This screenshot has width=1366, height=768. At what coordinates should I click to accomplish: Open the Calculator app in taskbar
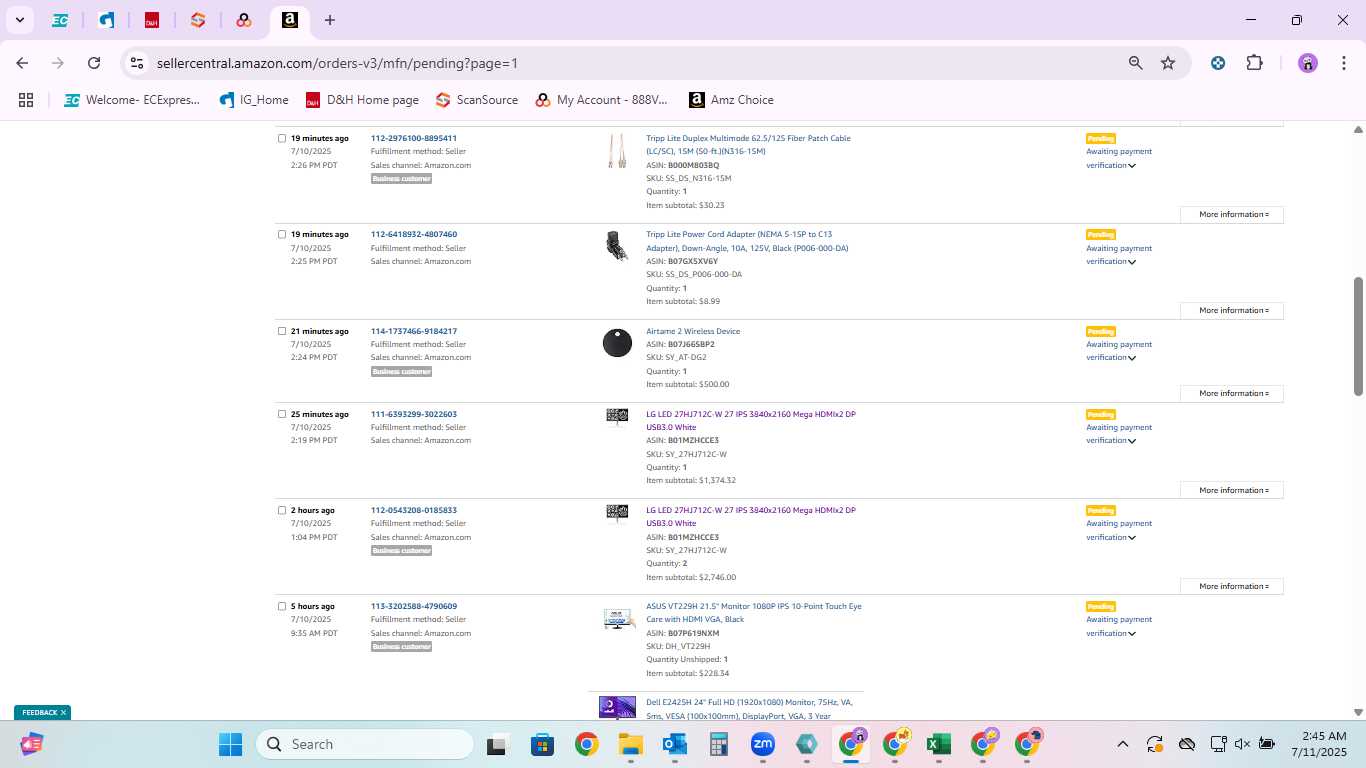click(x=718, y=744)
